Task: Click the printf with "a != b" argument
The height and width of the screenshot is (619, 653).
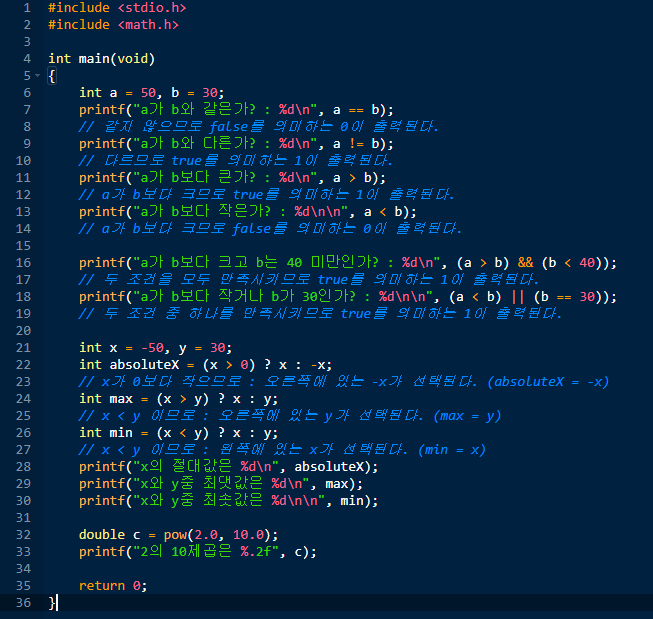Action: pos(236,144)
